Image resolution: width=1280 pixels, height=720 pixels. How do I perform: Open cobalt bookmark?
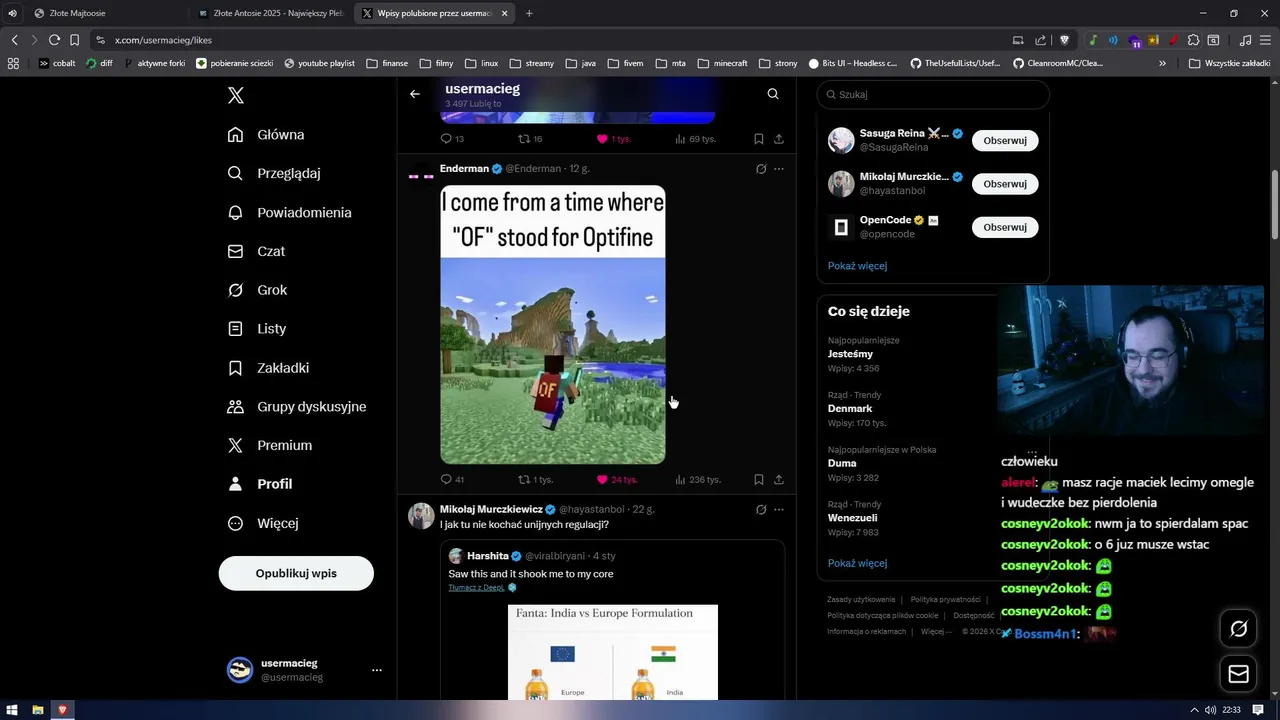pyautogui.click(x=57, y=63)
